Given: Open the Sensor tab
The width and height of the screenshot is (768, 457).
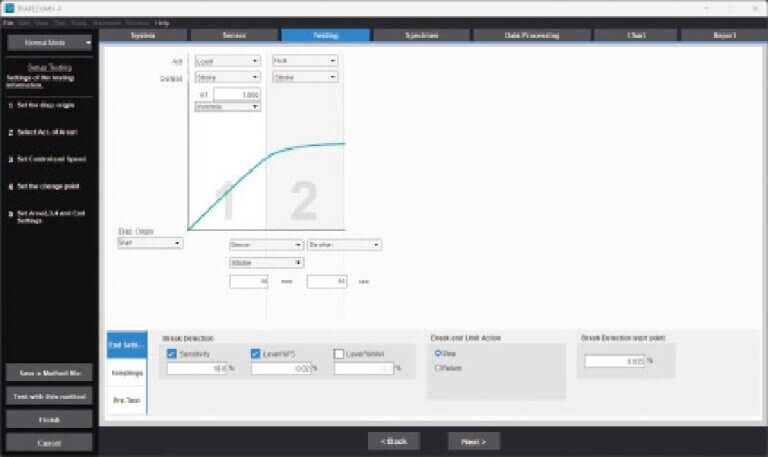Looking at the screenshot, I should (234, 35).
